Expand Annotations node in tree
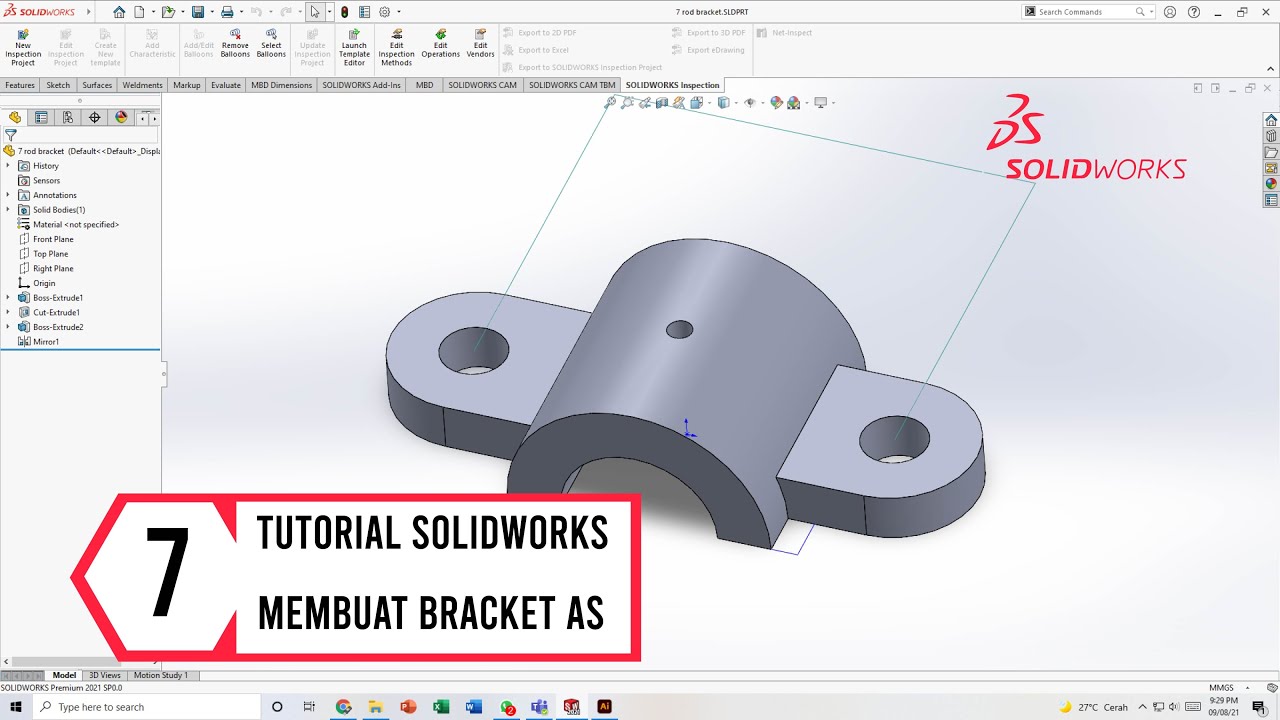 point(8,195)
